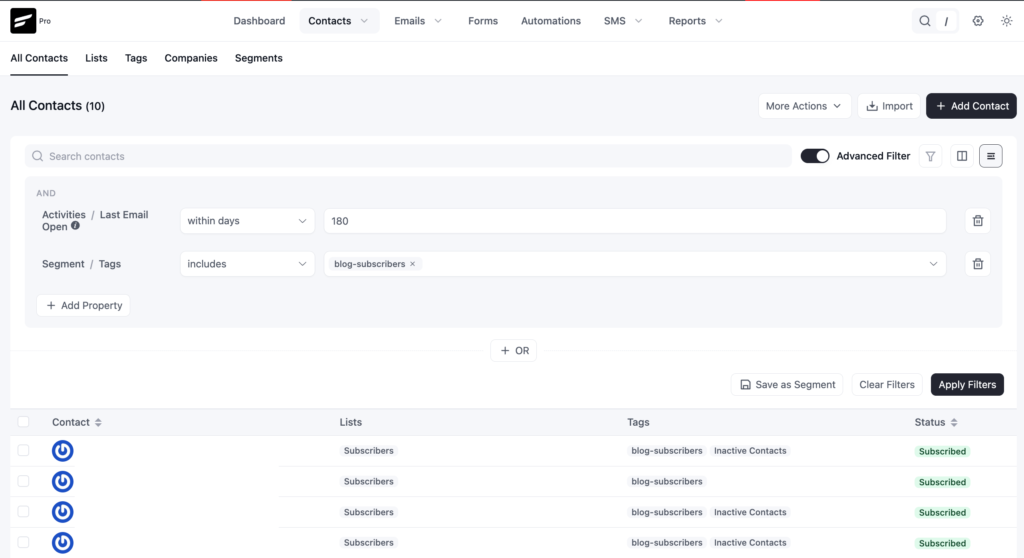Image resolution: width=1024 pixels, height=558 pixels.
Task: Expand the tags selection dropdown arrow
Action: (x=933, y=264)
